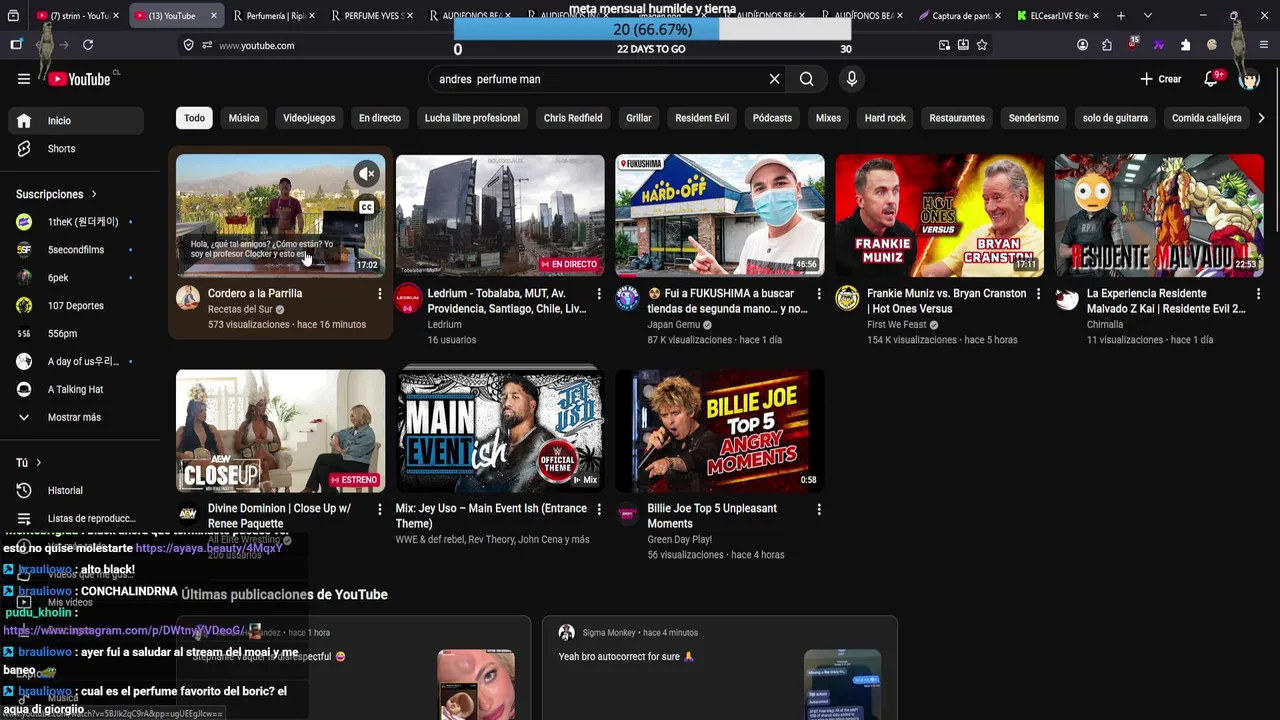Unmute the Cordero a la Parrilla preview
This screenshot has height=720, width=1280.
pyautogui.click(x=367, y=174)
